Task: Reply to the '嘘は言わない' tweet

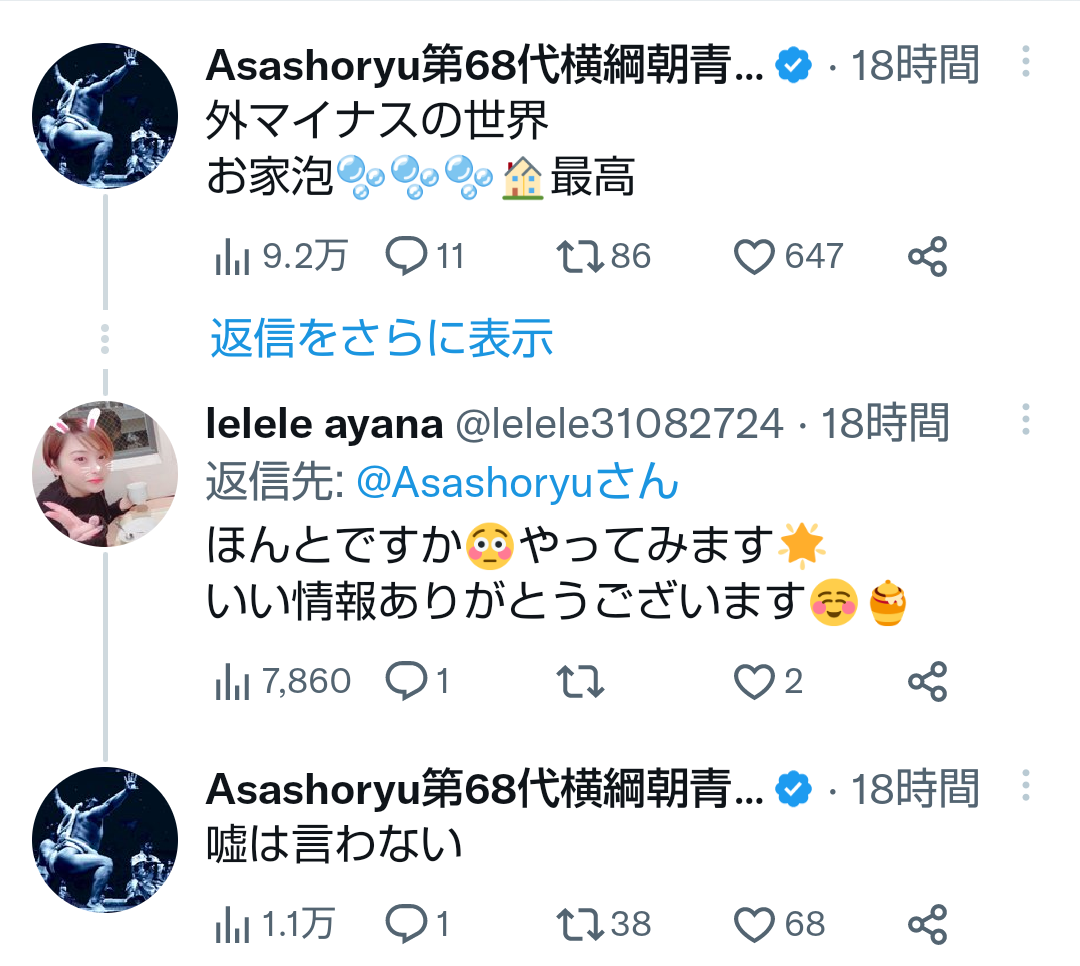Action: [406, 924]
